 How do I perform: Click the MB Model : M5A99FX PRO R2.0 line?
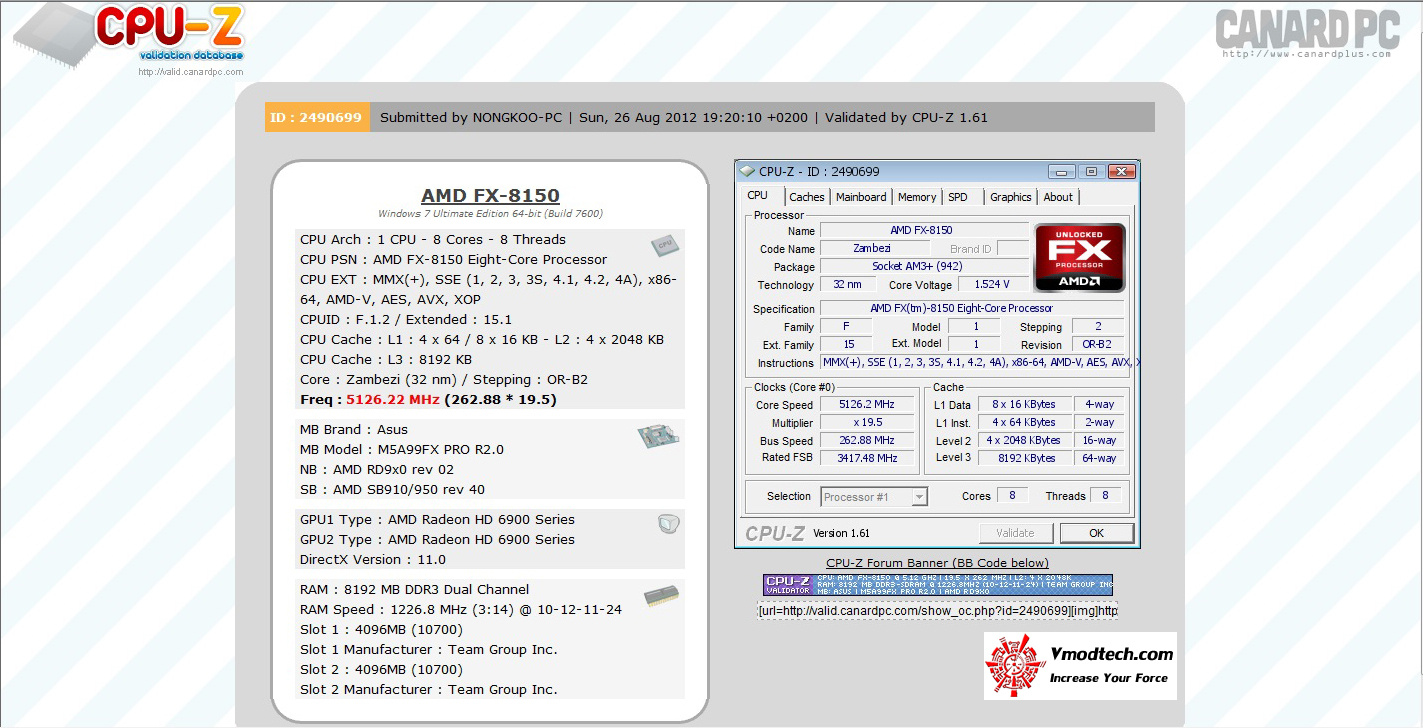402,450
